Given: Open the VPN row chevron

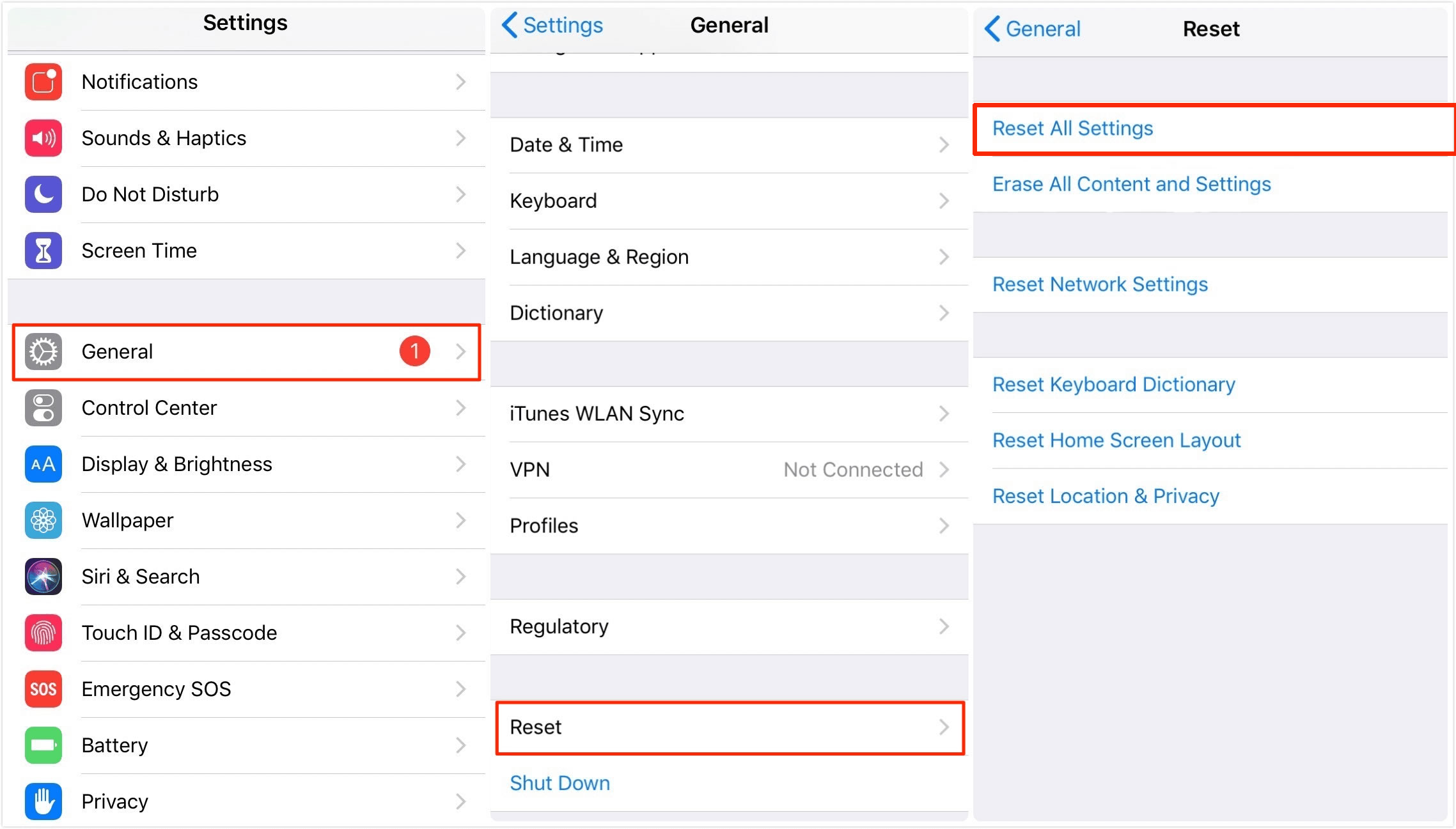Looking at the screenshot, I should coord(944,470).
